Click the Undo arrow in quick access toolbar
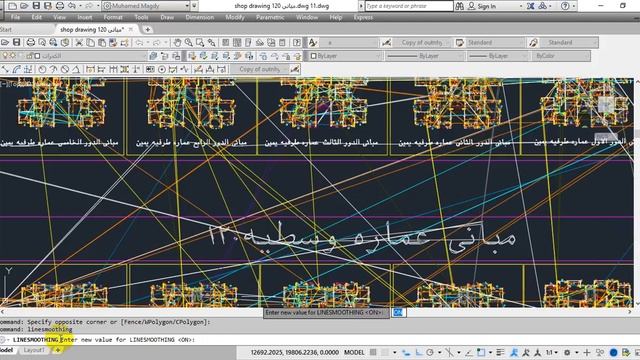Screen dimensions: 640x360 (72, 6)
